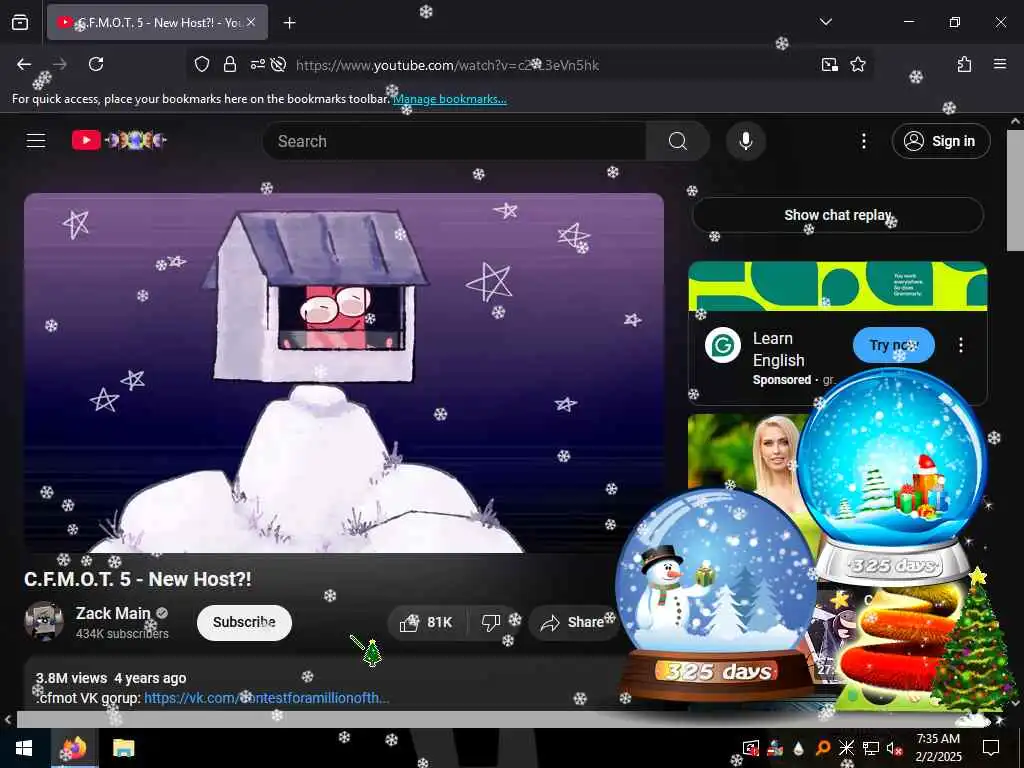Open picture-in-picture toggle in address bar
Image resolution: width=1024 pixels, height=768 pixels.
pos(829,65)
